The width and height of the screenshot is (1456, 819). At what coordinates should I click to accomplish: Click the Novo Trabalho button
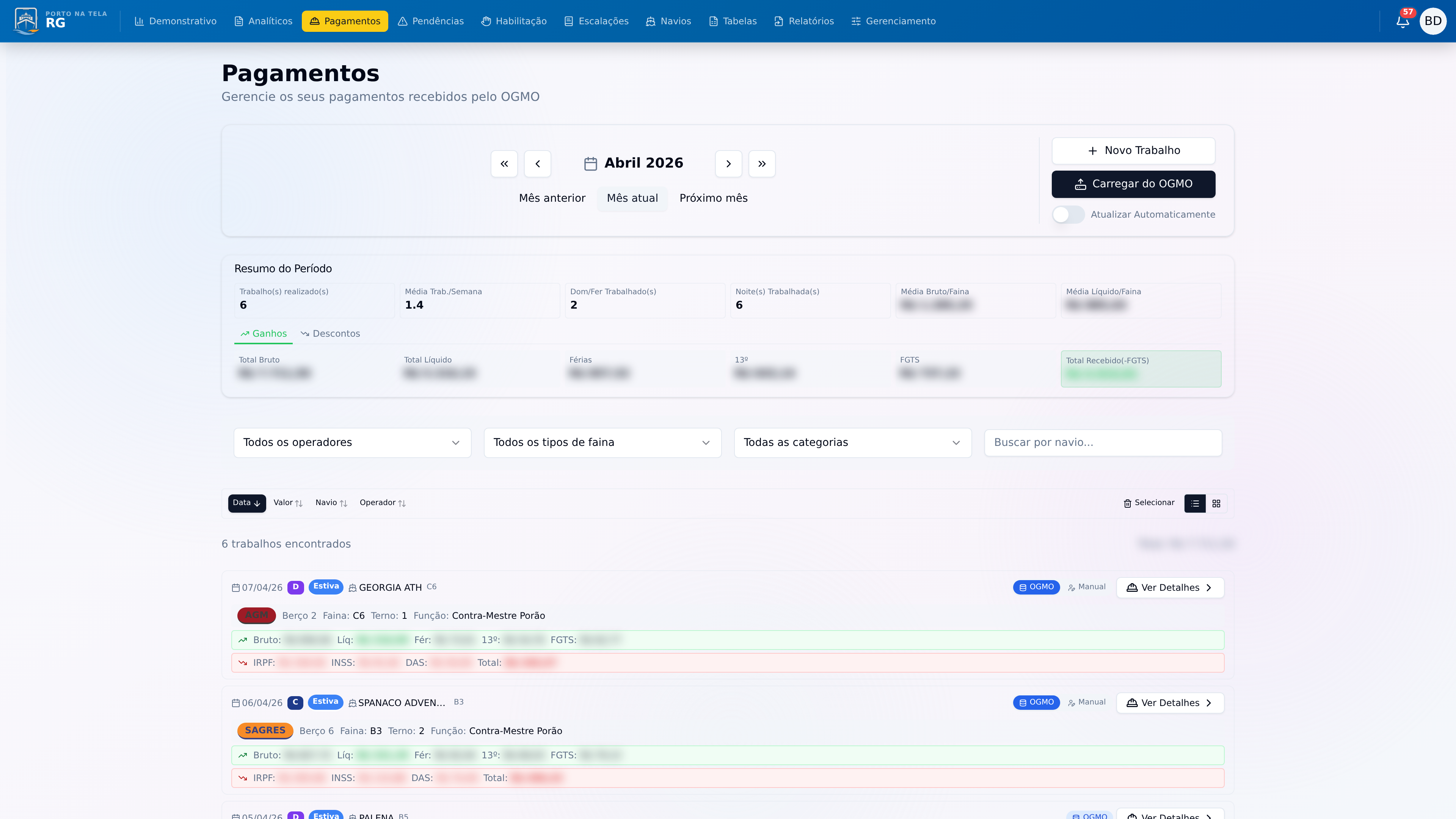(1133, 151)
